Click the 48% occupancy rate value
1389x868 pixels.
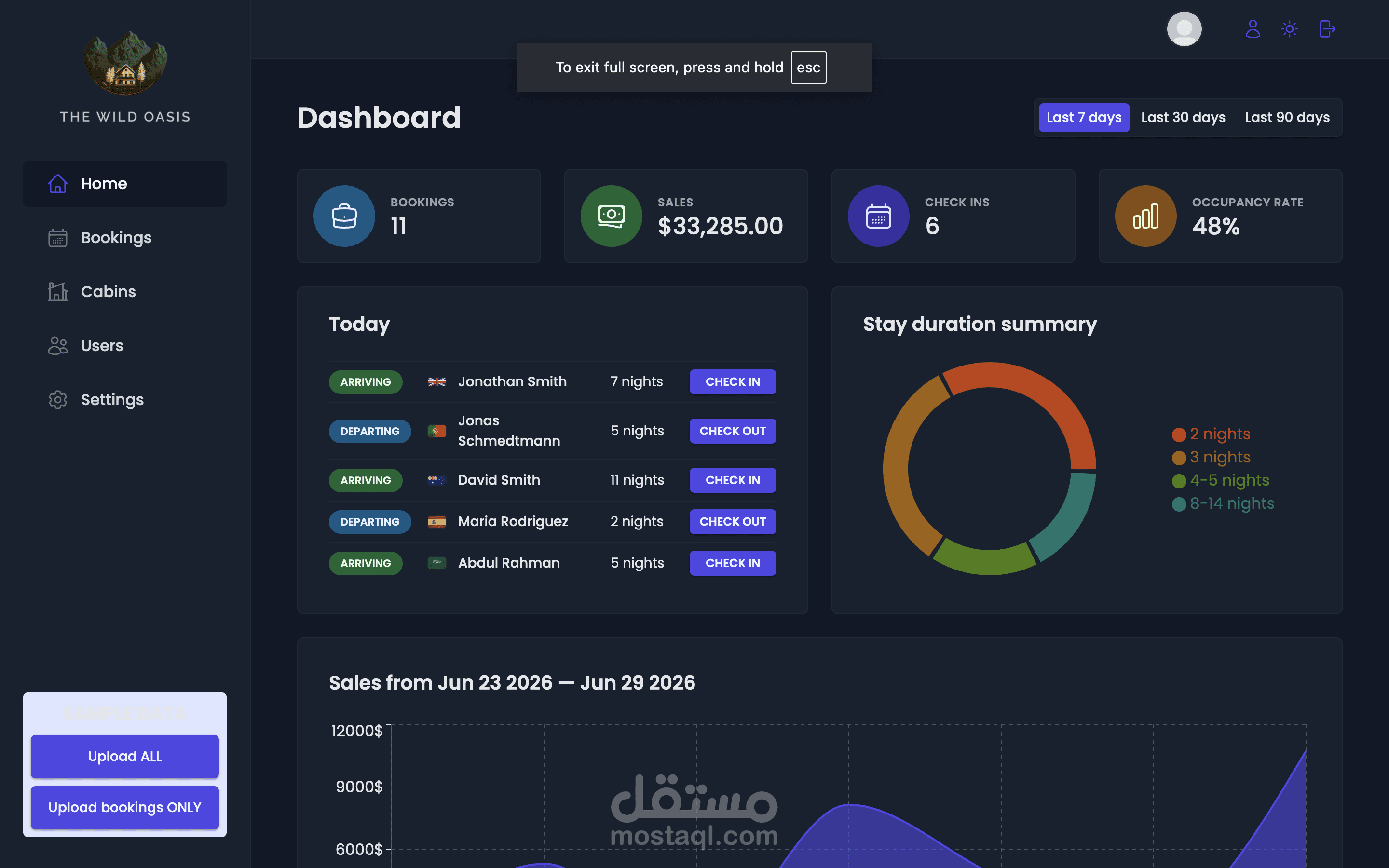click(1216, 226)
